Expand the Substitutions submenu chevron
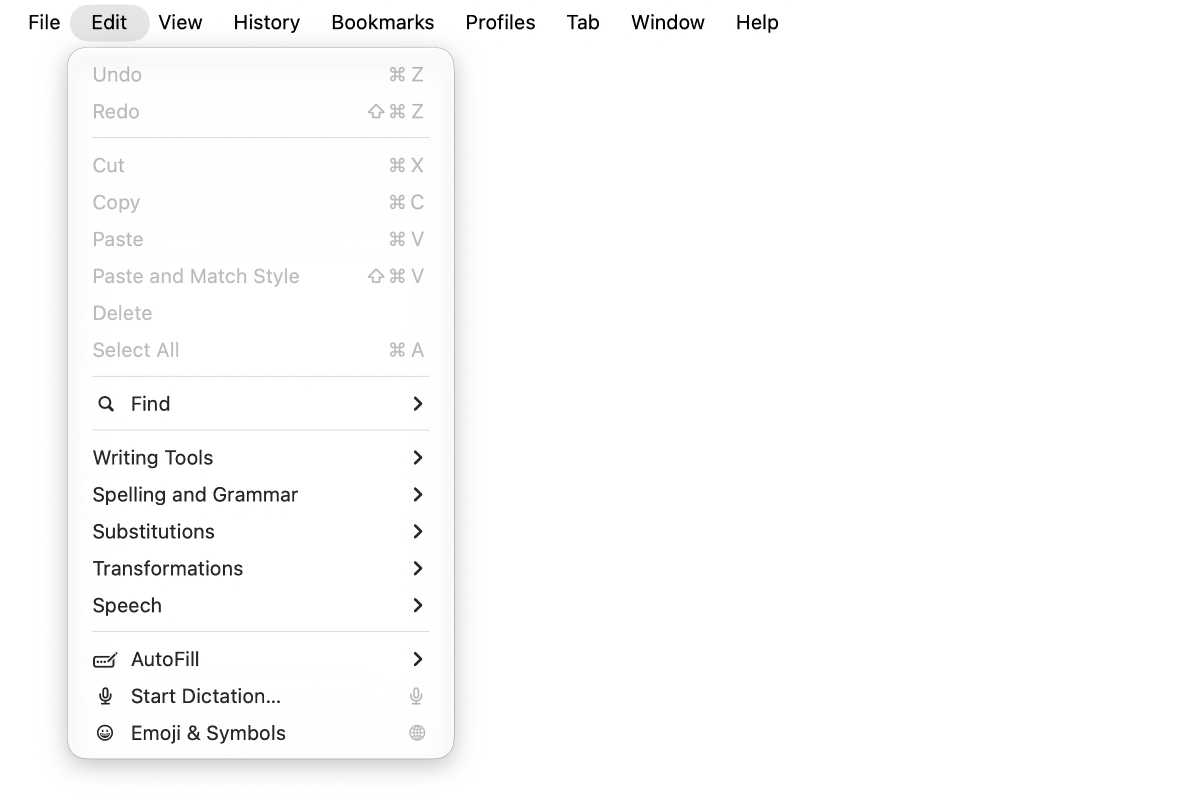Image resolution: width=1200 pixels, height=800 pixels. (x=418, y=532)
